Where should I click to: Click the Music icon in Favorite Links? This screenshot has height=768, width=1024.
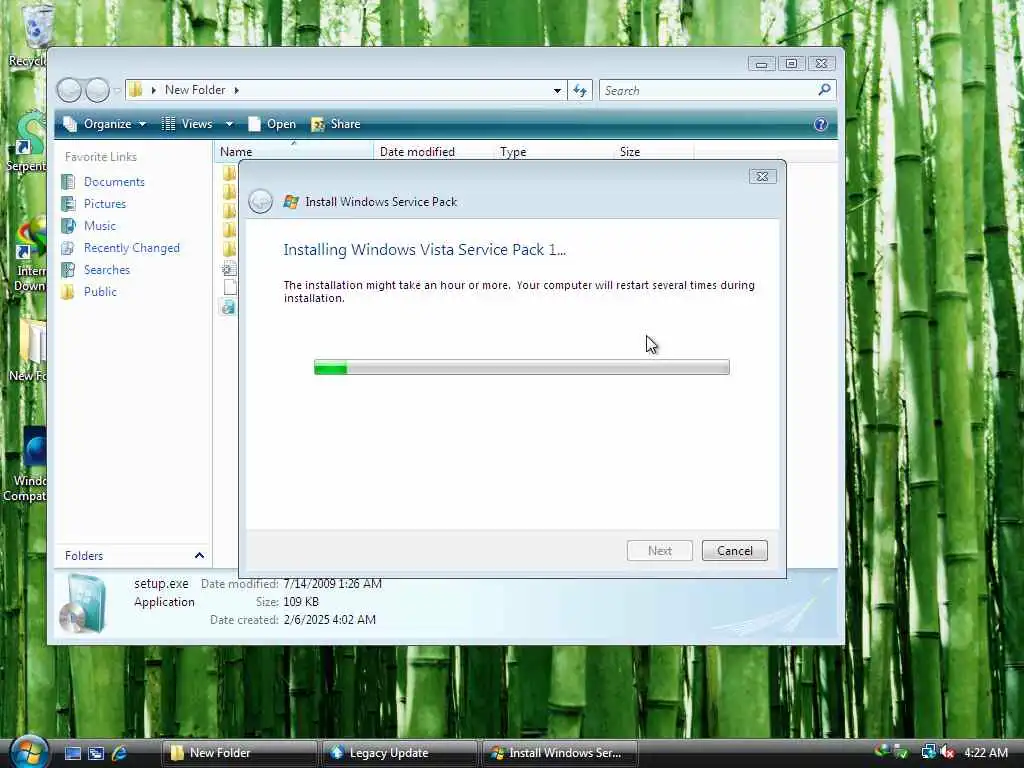point(68,226)
